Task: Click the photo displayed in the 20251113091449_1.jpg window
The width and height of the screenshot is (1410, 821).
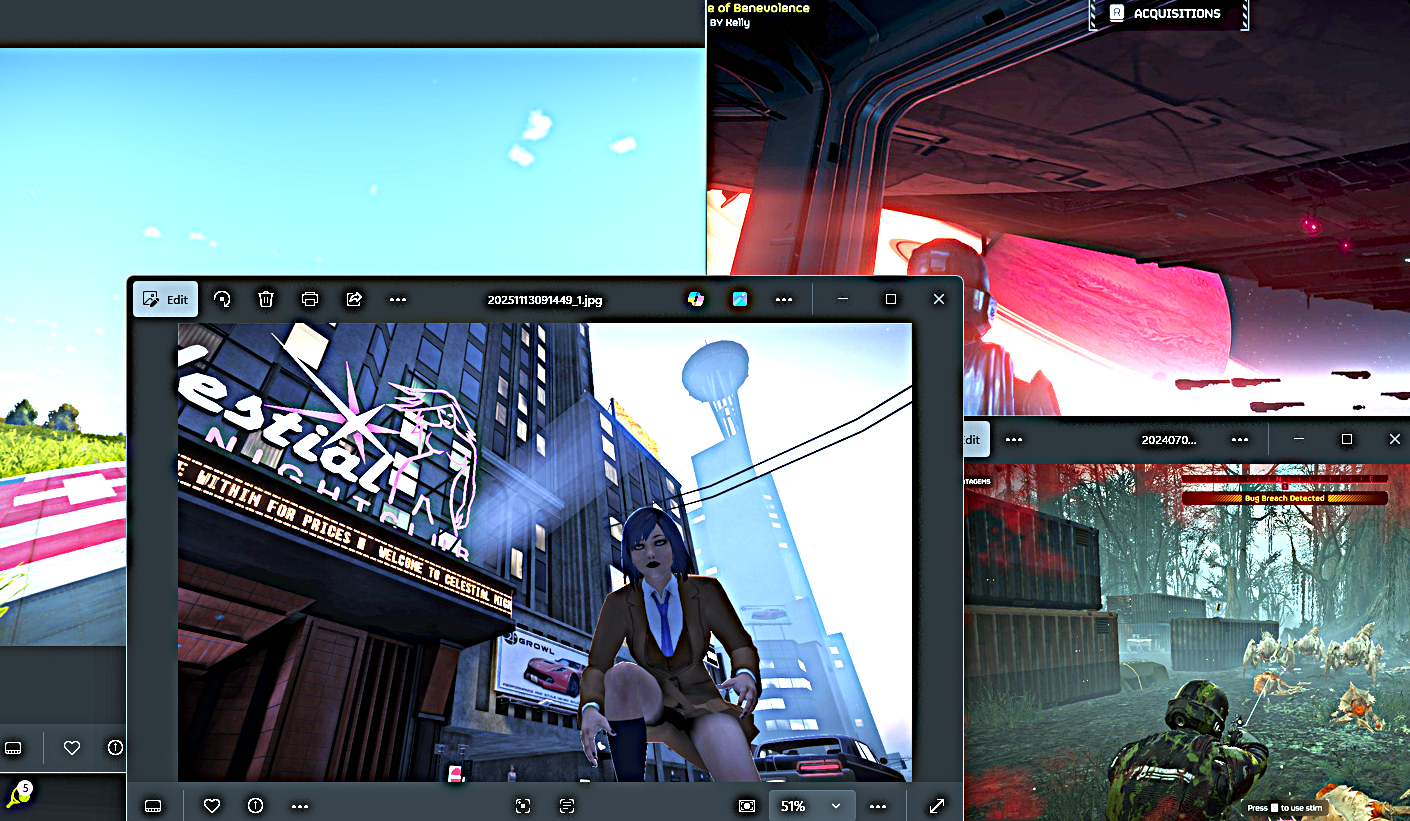Action: tap(545, 552)
